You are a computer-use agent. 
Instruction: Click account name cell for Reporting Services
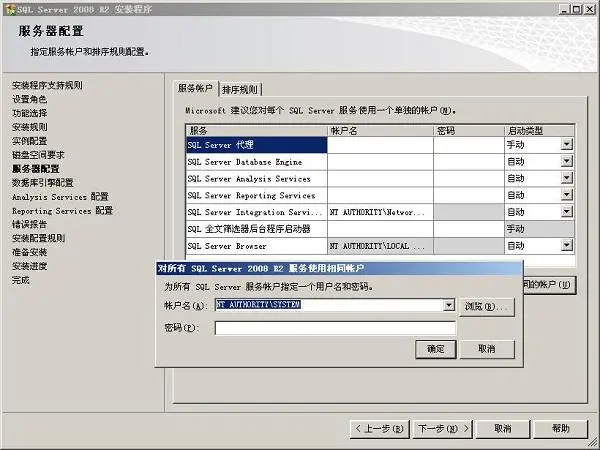tap(380, 196)
